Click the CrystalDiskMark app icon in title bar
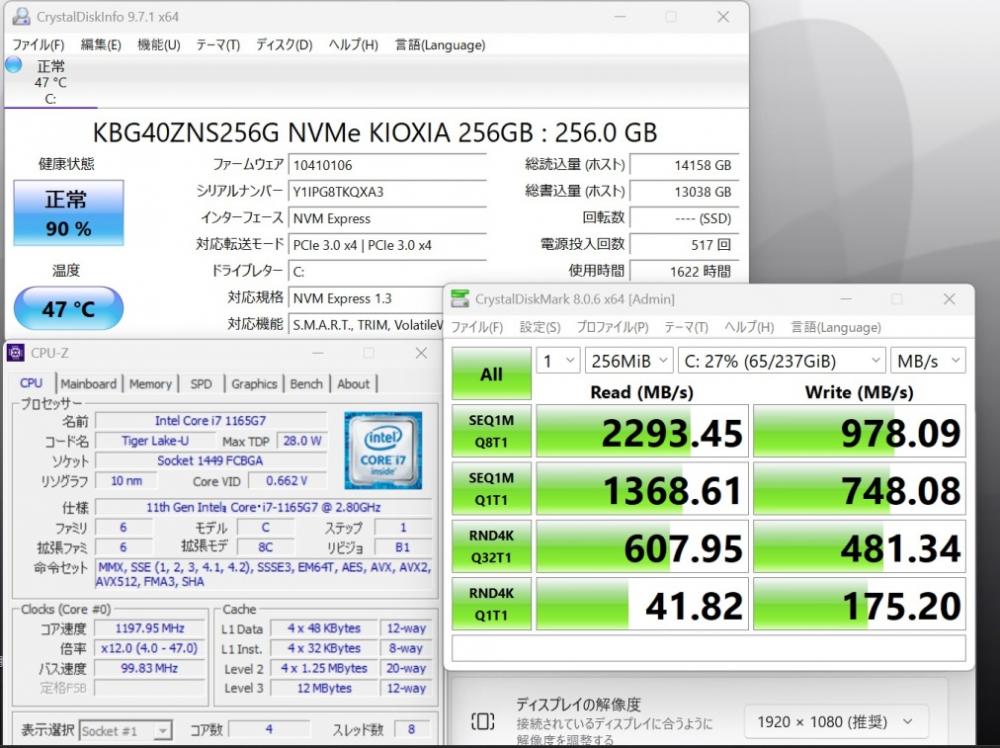 click(x=460, y=298)
